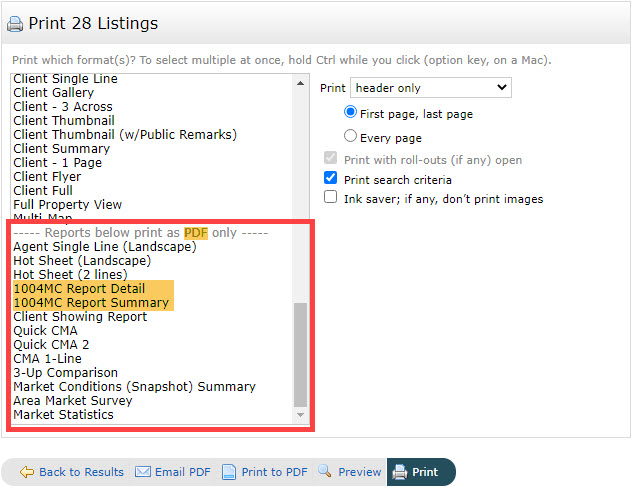Click the Print to PDF document icon
The image size is (633, 496).
click(229, 472)
